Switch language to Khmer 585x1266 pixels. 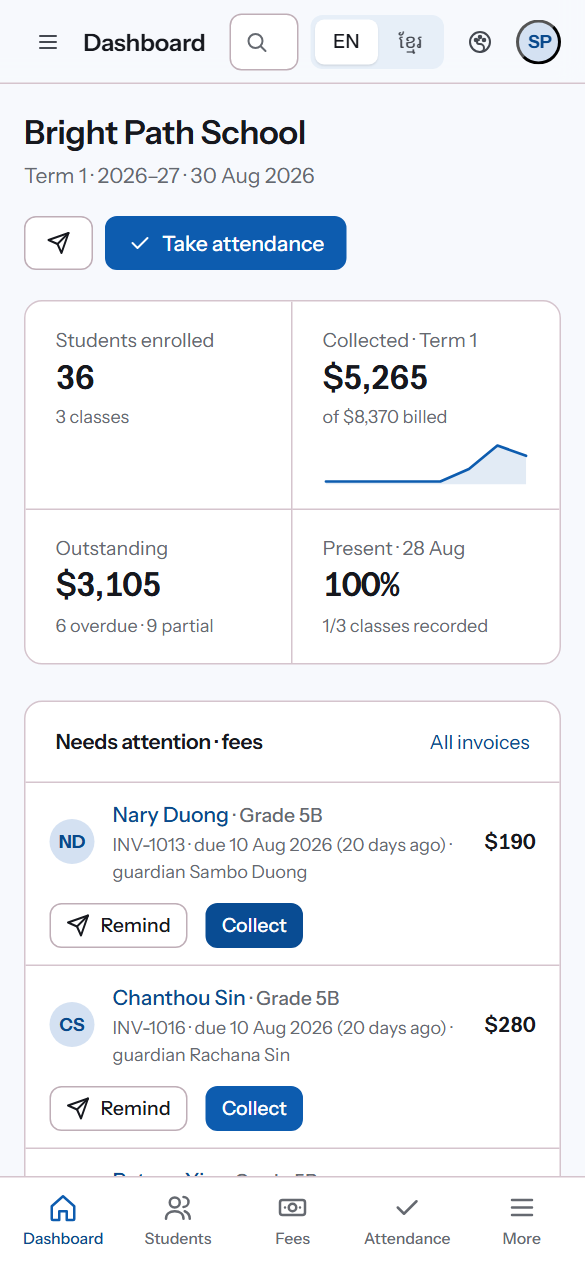409,42
